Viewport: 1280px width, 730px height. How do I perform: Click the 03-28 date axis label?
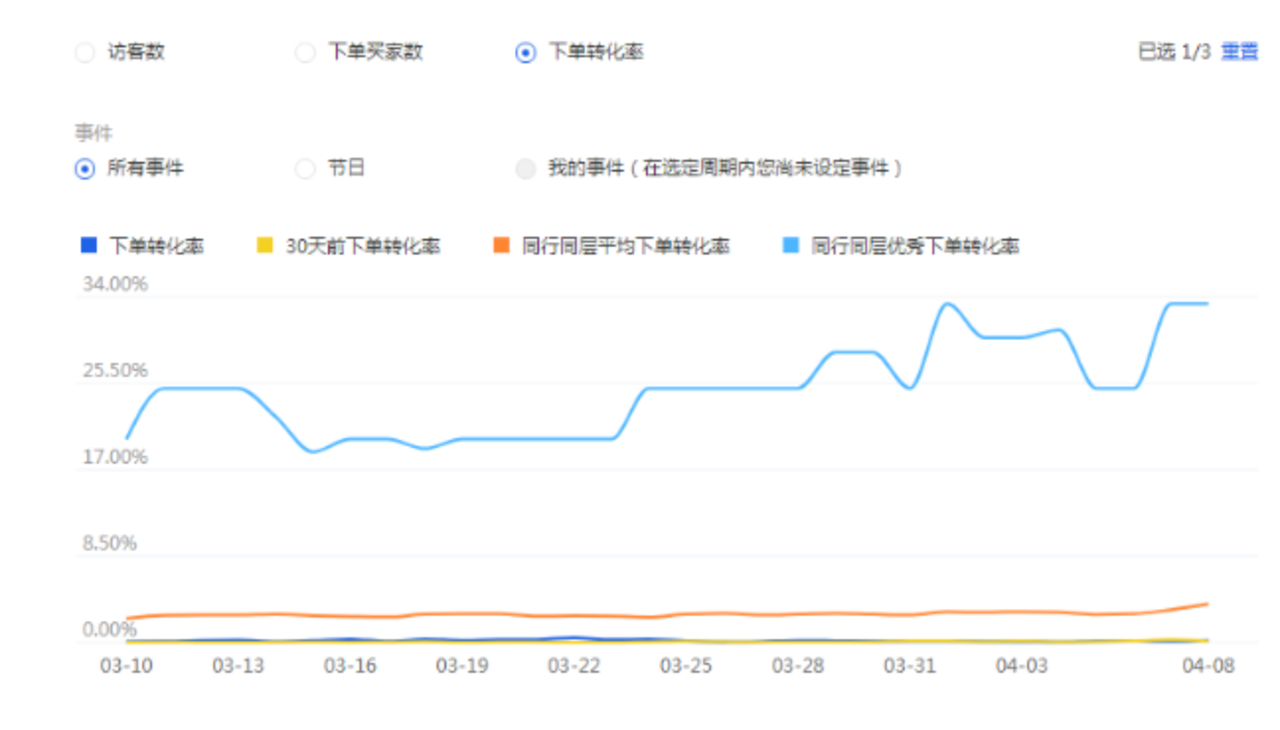tap(797, 666)
